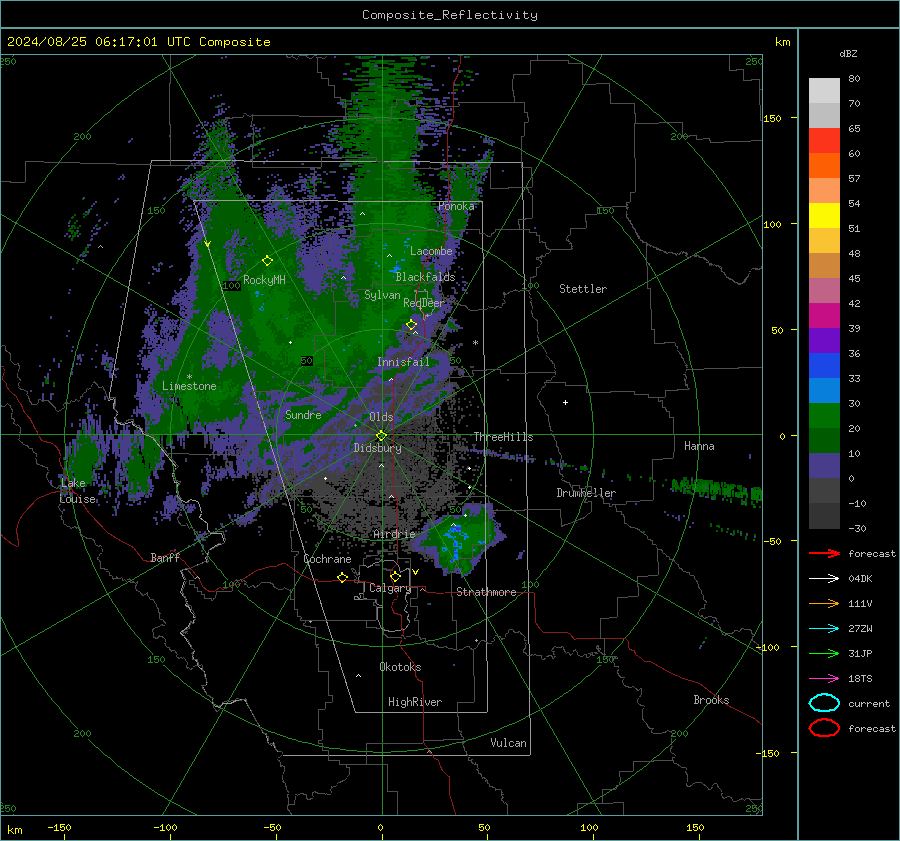Click the Okotoks city label

[x=400, y=667]
